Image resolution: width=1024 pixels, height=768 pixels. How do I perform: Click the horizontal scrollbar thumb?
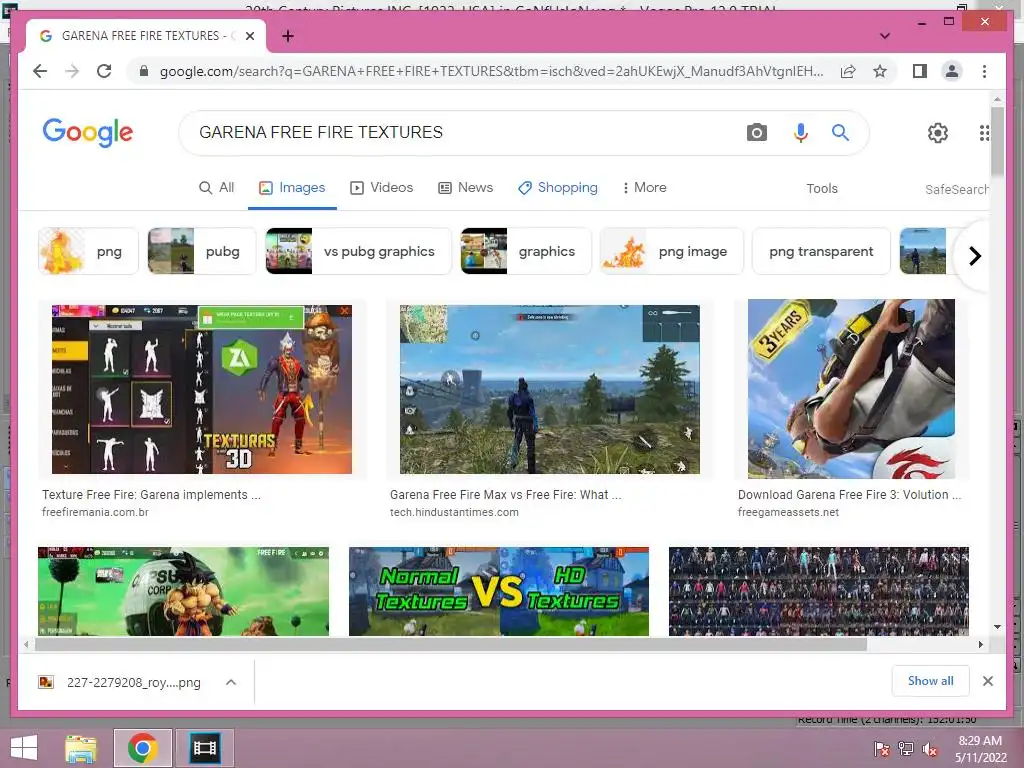(x=451, y=645)
